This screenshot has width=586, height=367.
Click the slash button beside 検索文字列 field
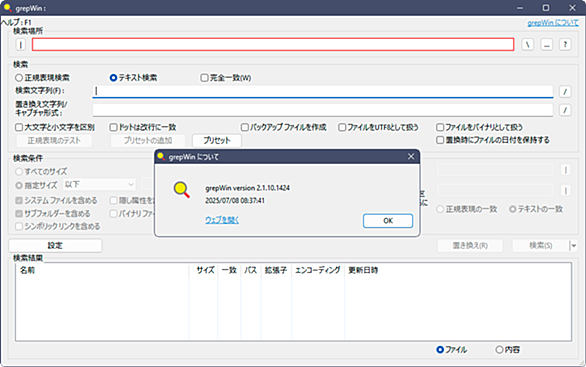point(565,91)
